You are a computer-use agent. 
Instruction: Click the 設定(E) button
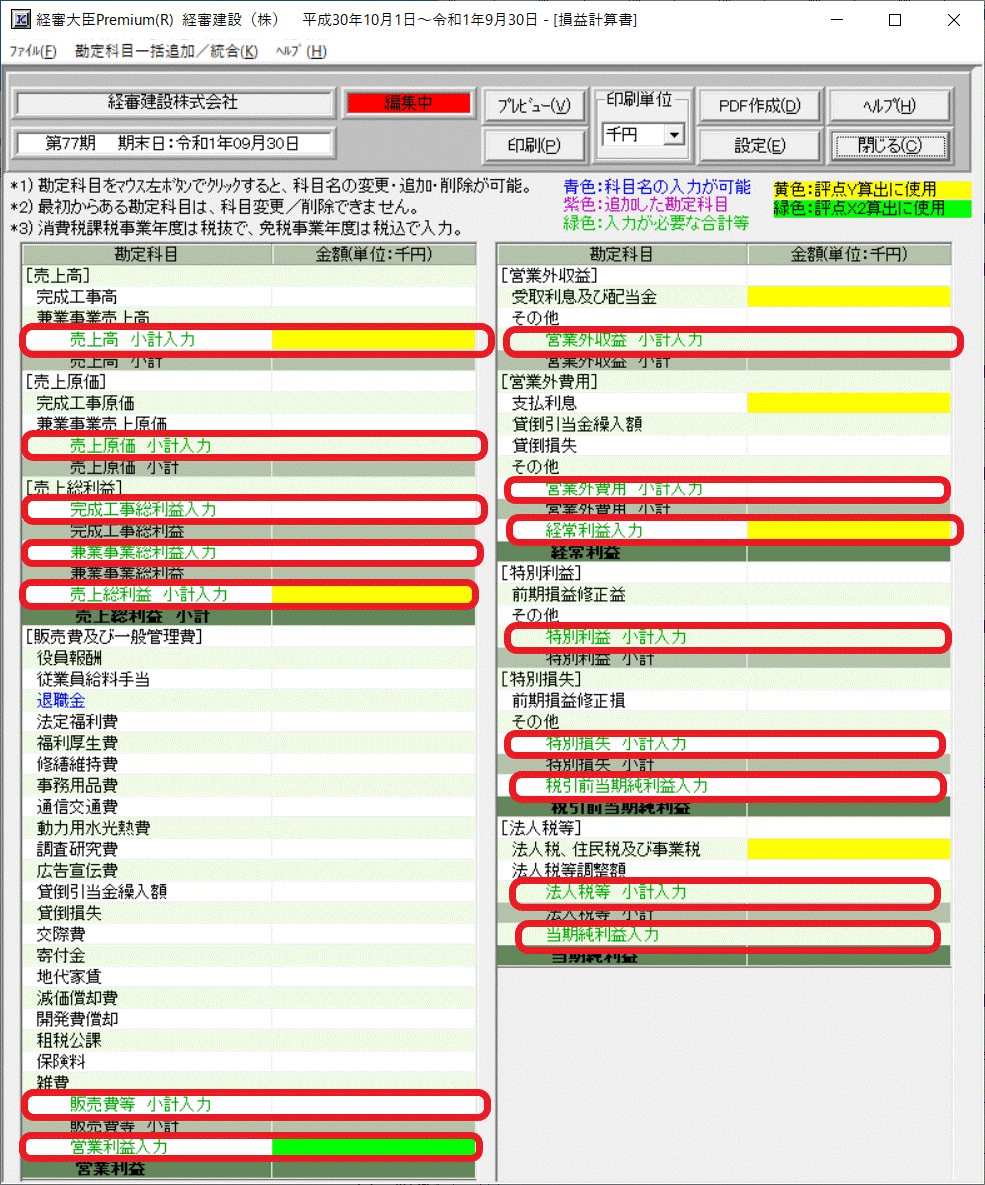pyautogui.click(x=759, y=145)
